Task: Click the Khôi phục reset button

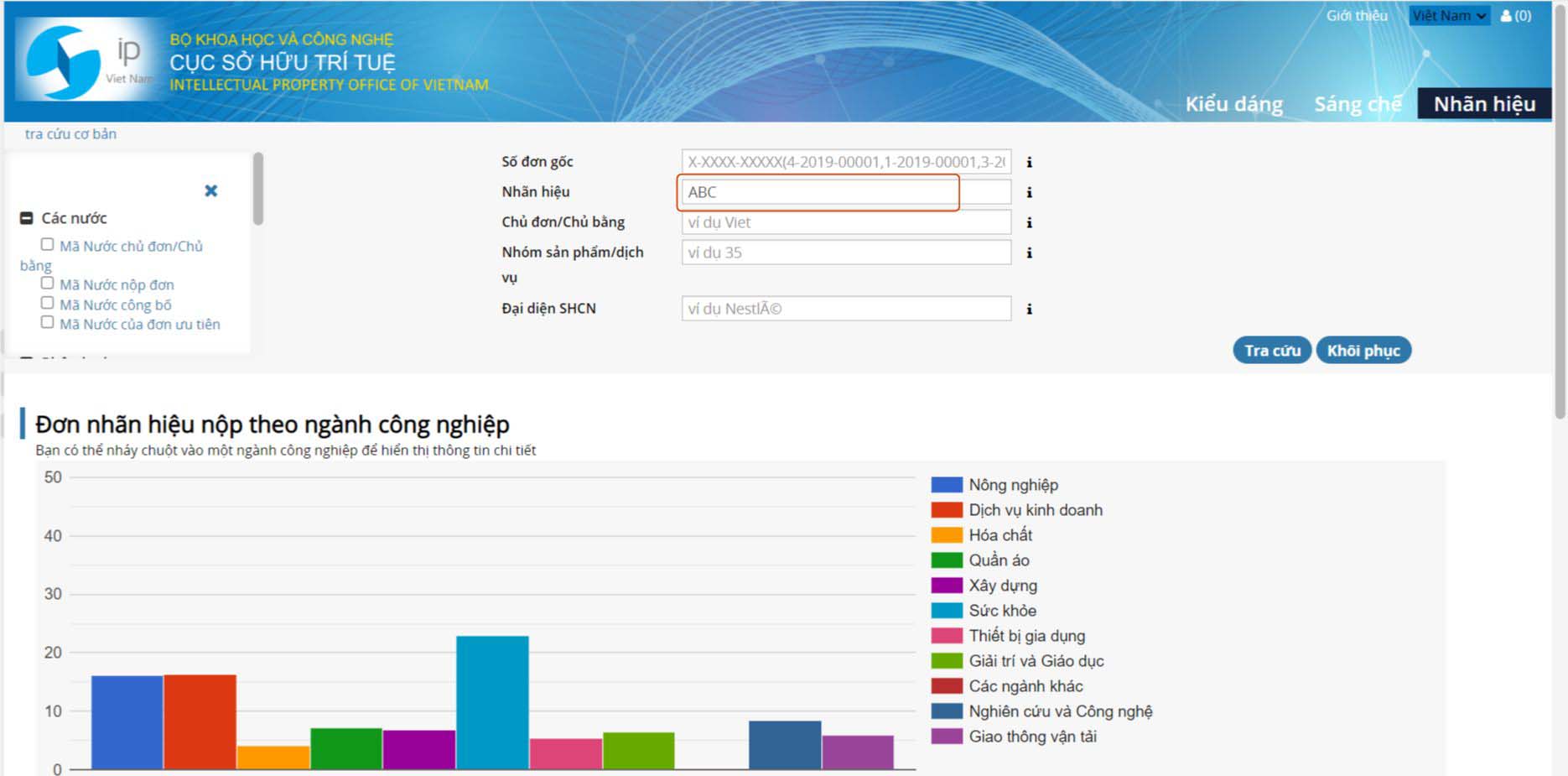Action: 1363,351
